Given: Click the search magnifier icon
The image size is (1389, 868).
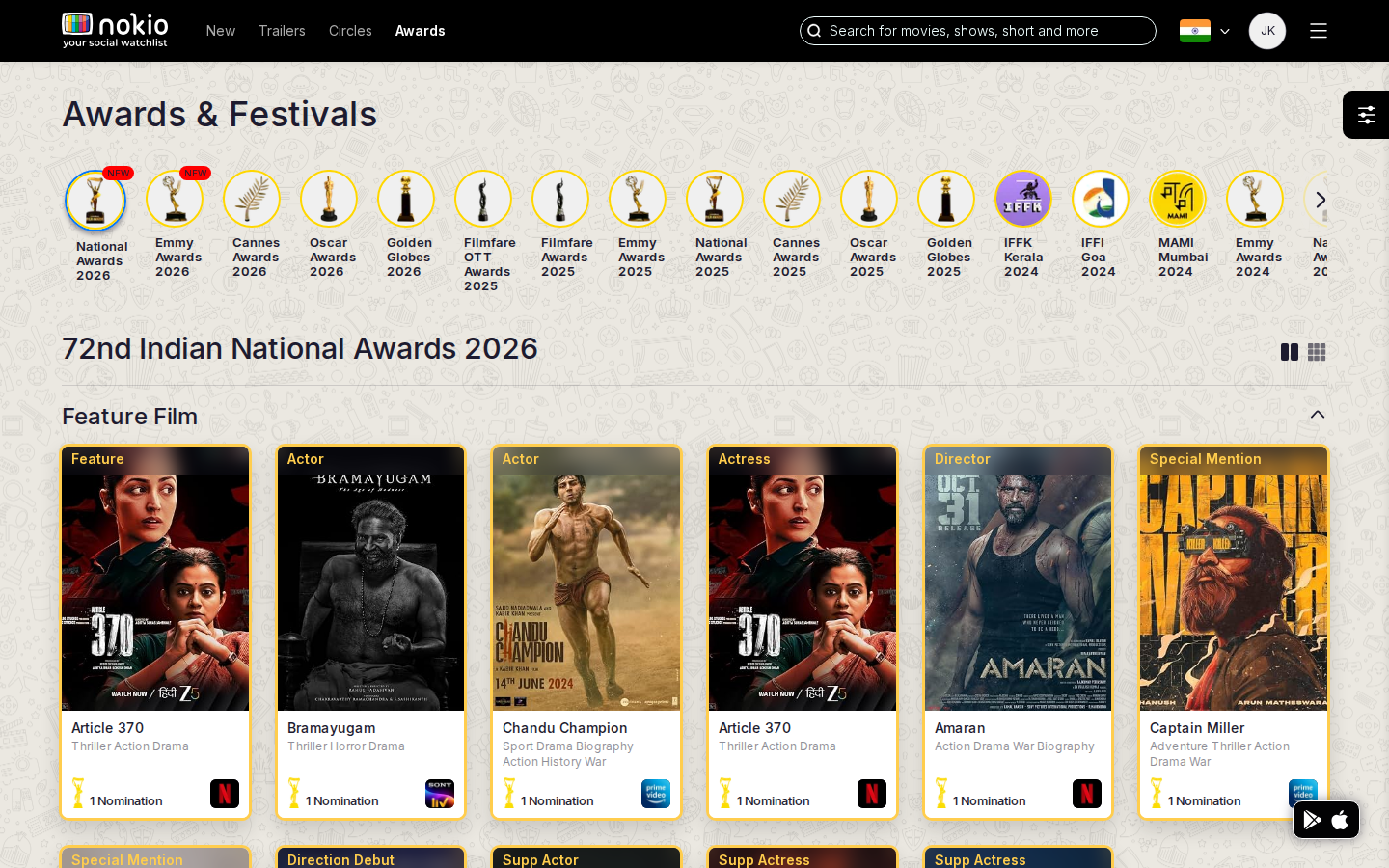Looking at the screenshot, I should 815,31.
